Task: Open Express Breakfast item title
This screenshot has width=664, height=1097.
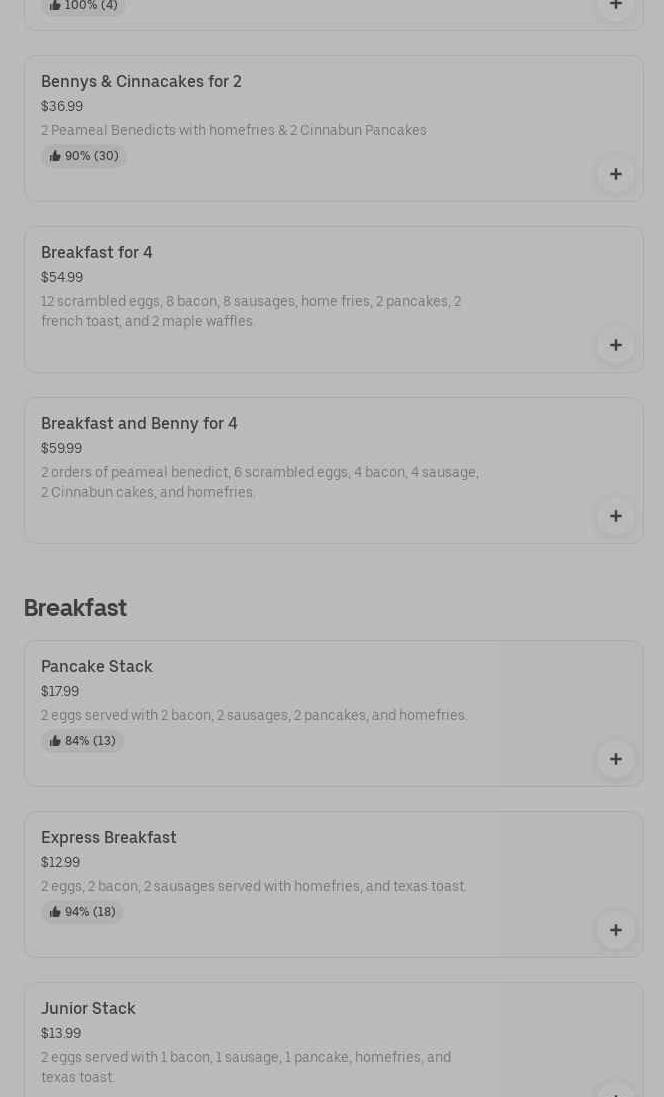Action: click(x=109, y=838)
